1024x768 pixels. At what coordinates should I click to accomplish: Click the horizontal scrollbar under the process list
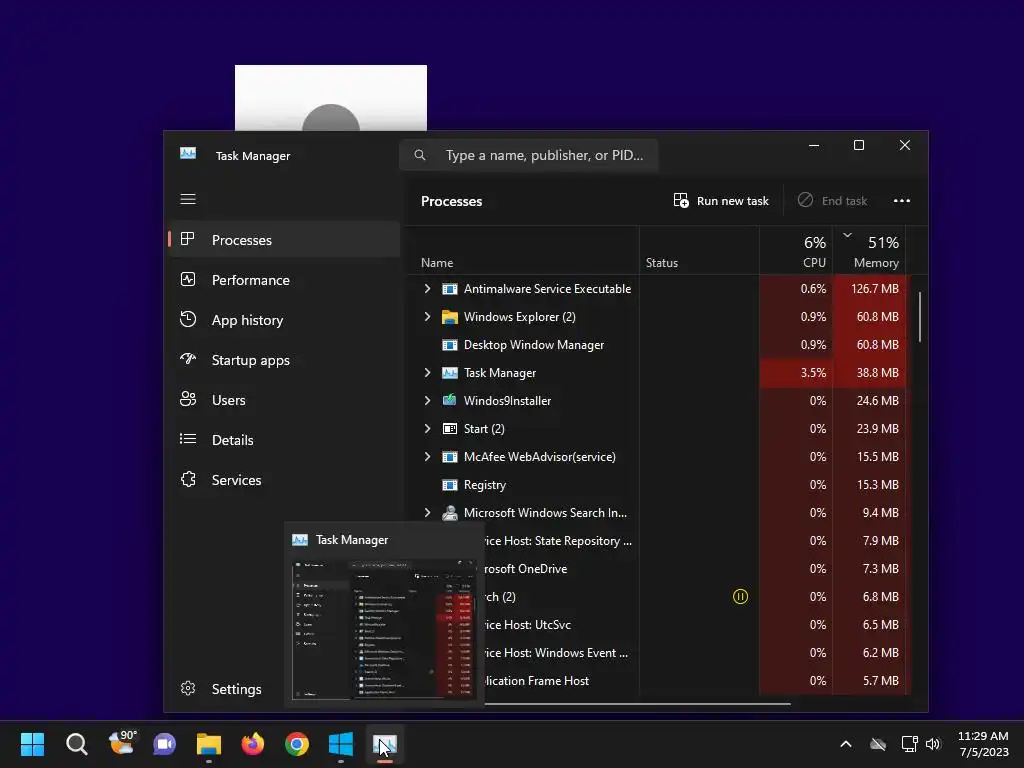tap(637, 704)
